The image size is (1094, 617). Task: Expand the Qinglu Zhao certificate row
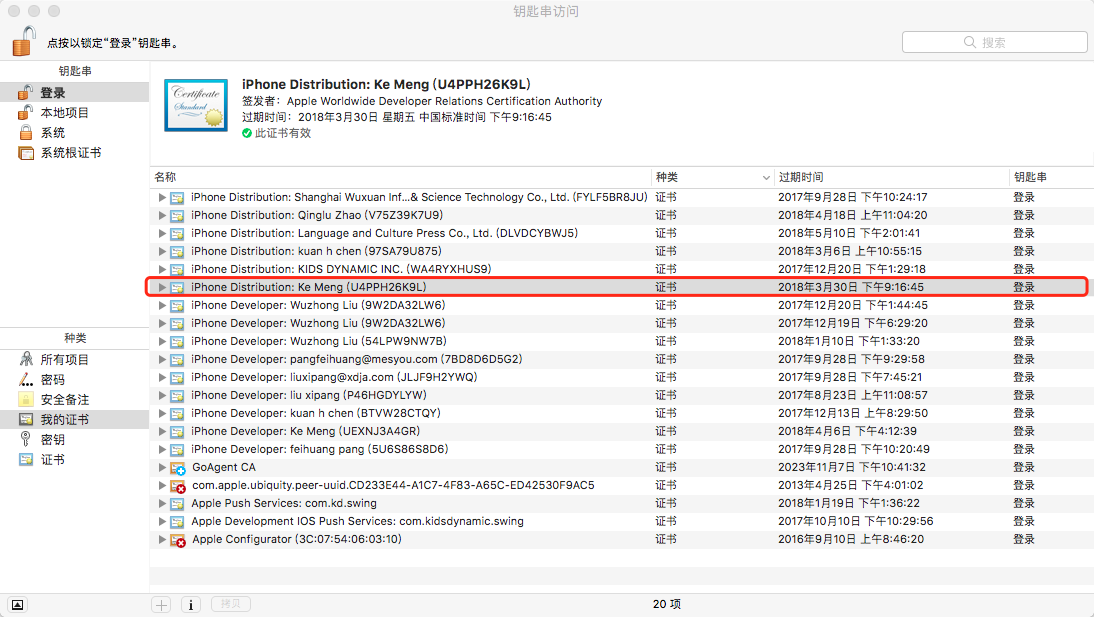(162, 216)
